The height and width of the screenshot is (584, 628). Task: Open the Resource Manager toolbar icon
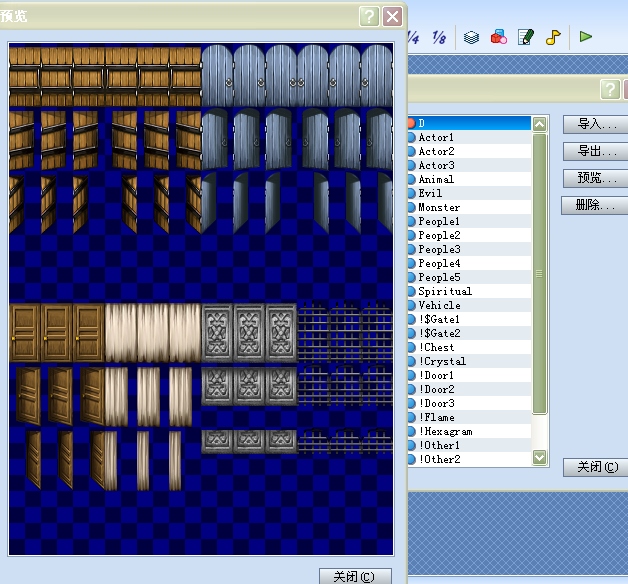coord(499,37)
